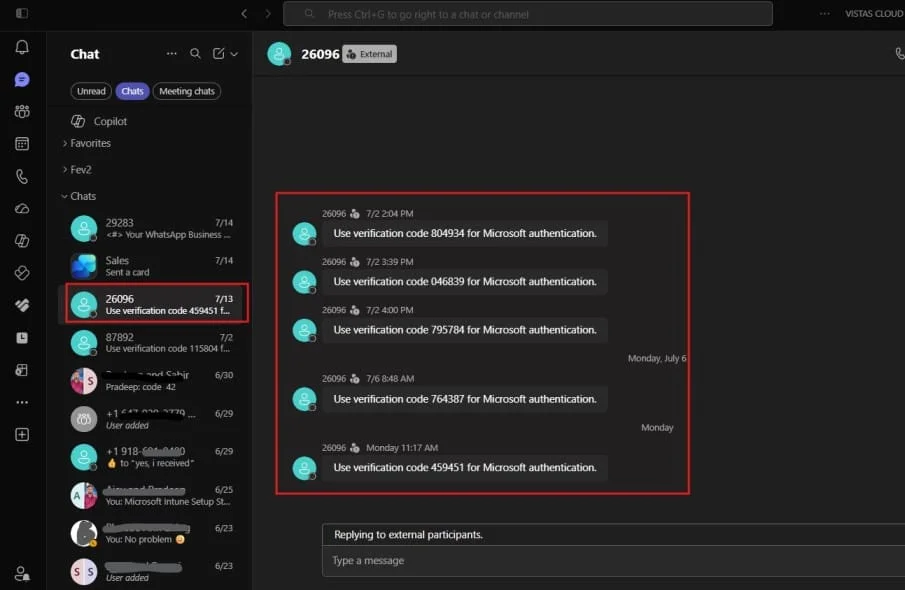Start a new chat with compose icon

(x=218, y=54)
